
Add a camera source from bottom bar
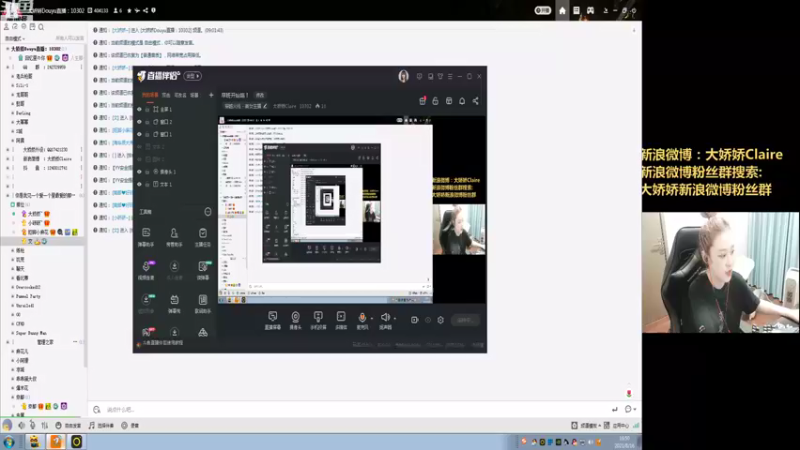[295, 320]
